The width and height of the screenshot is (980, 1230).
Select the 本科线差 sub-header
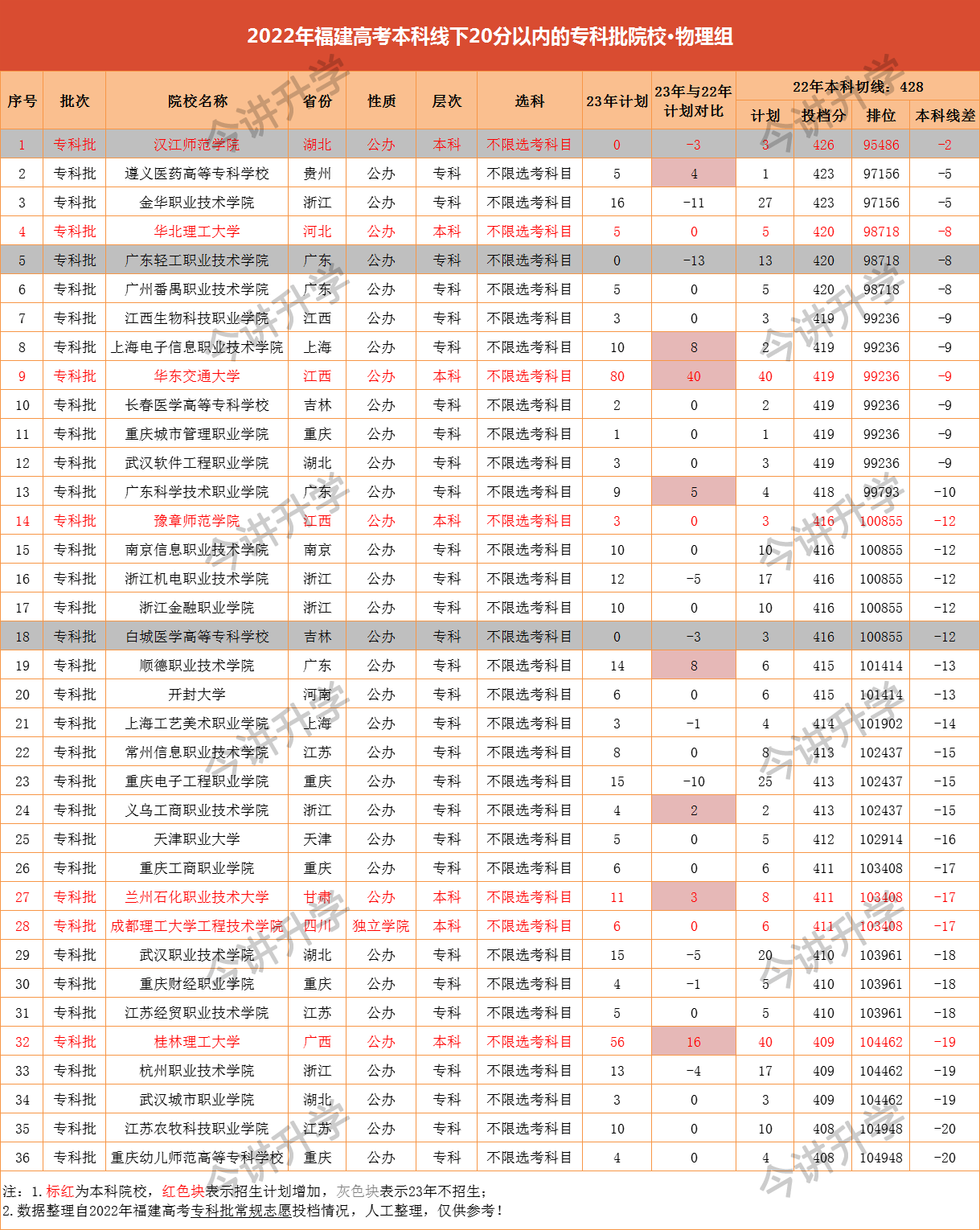945,115
